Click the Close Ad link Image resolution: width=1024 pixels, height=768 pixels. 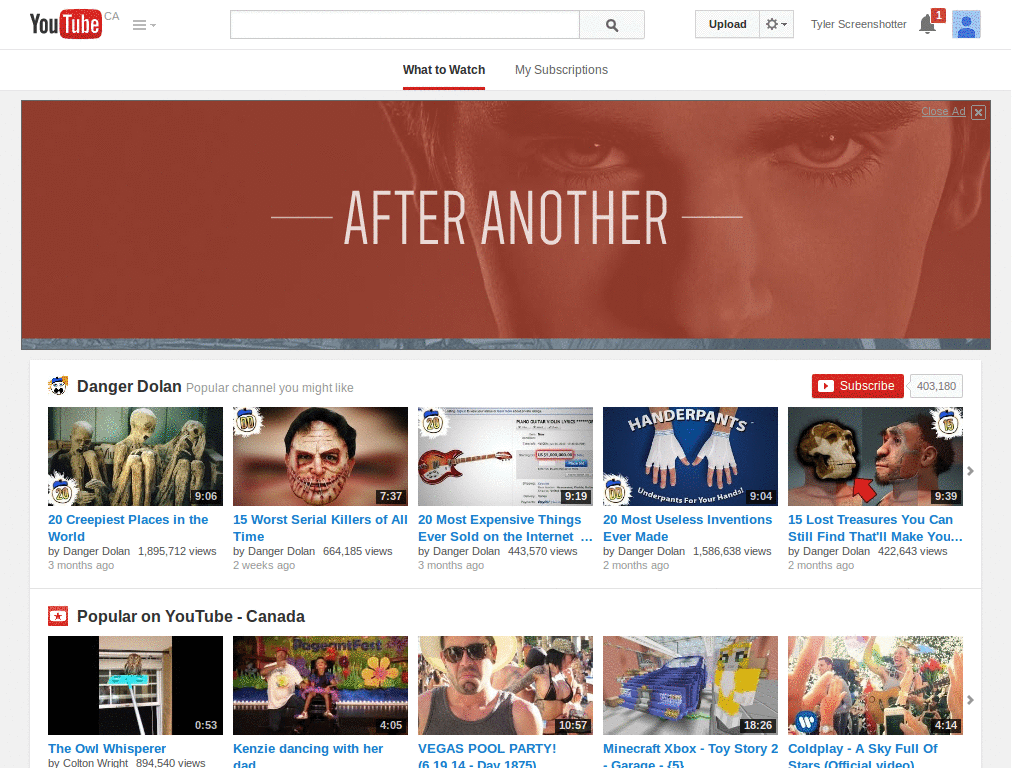click(x=943, y=112)
